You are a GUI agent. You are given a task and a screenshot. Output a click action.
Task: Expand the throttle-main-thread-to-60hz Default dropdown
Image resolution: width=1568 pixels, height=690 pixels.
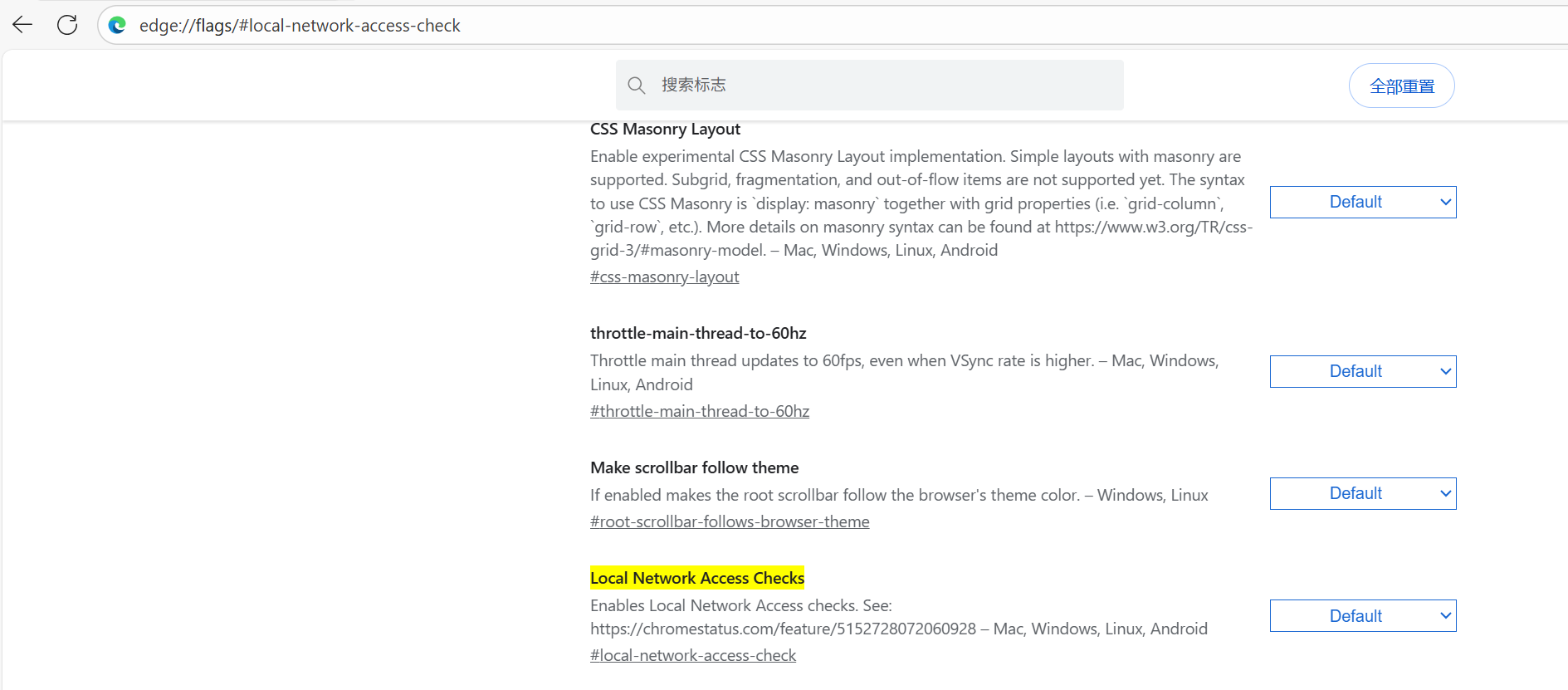pos(1362,371)
